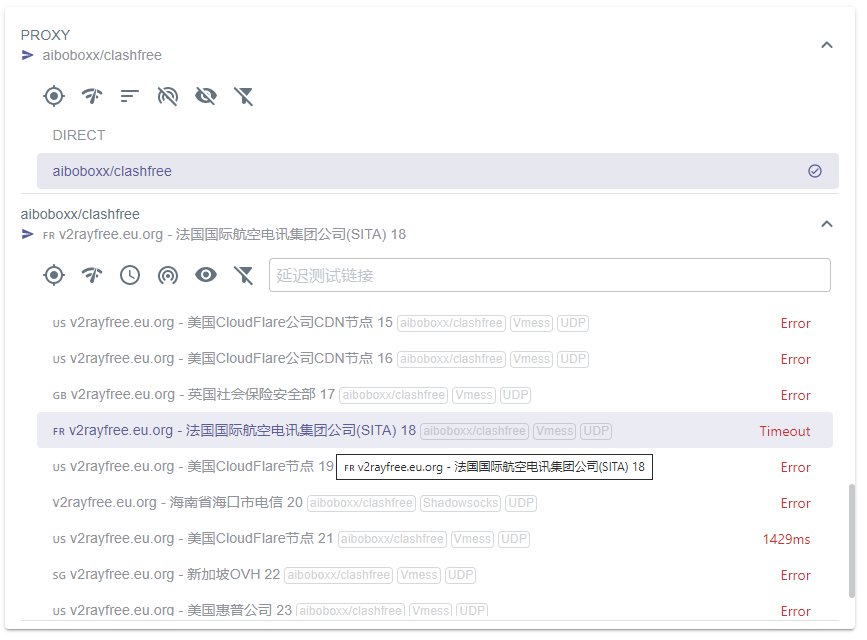The image size is (867, 640).
Task: Open the sort order icon in PROXY panel
Action: (129, 96)
